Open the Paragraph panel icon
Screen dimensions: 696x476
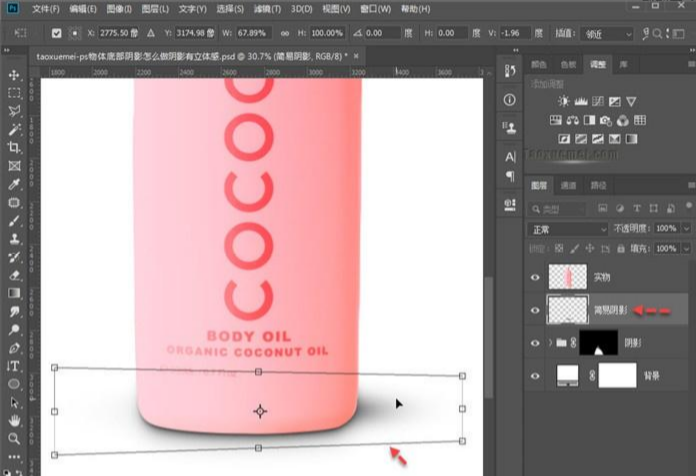click(510, 176)
